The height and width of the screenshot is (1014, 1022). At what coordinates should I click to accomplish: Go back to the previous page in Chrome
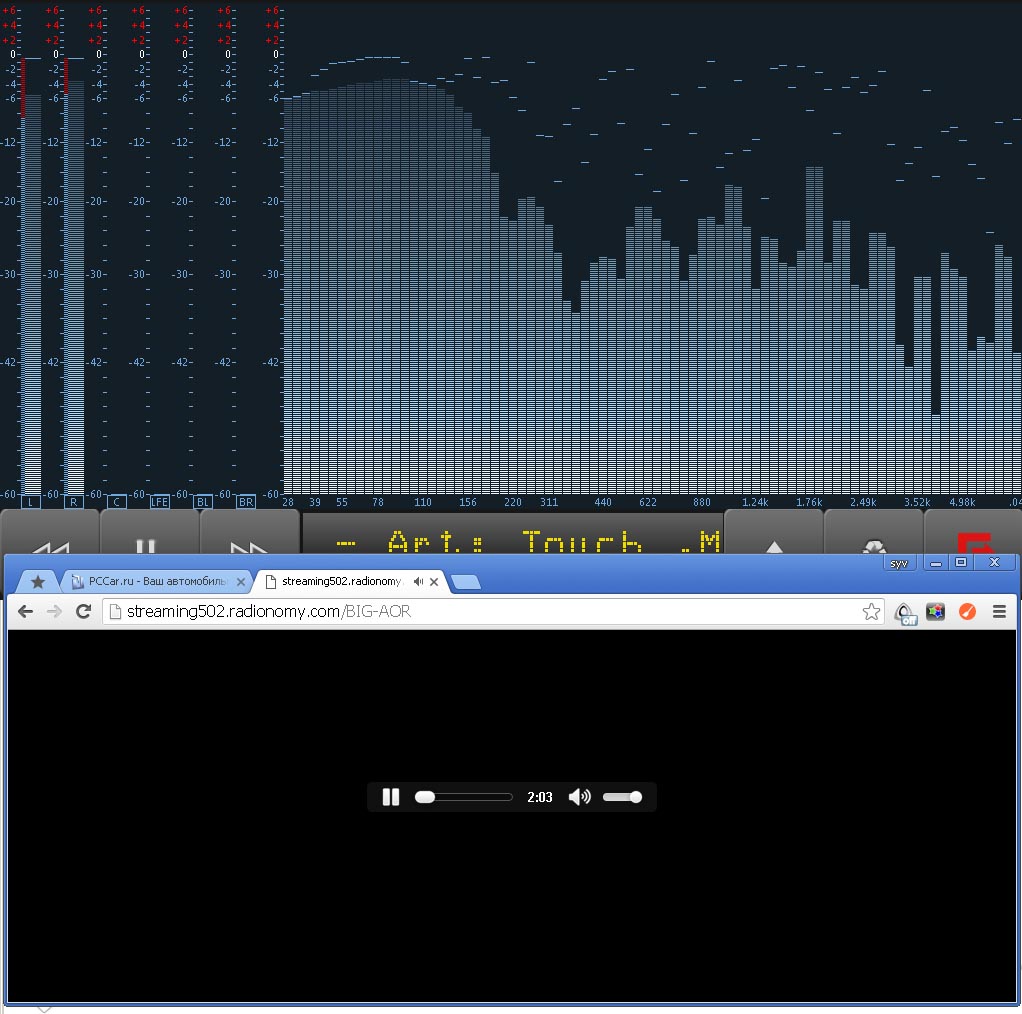coord(25,611)
